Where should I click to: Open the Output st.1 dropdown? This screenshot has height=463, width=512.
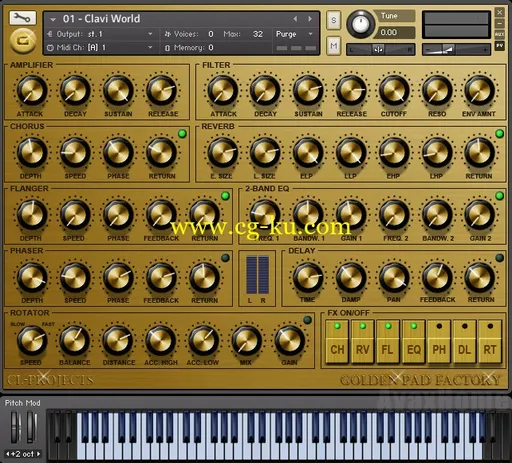[x=150, y=34]
